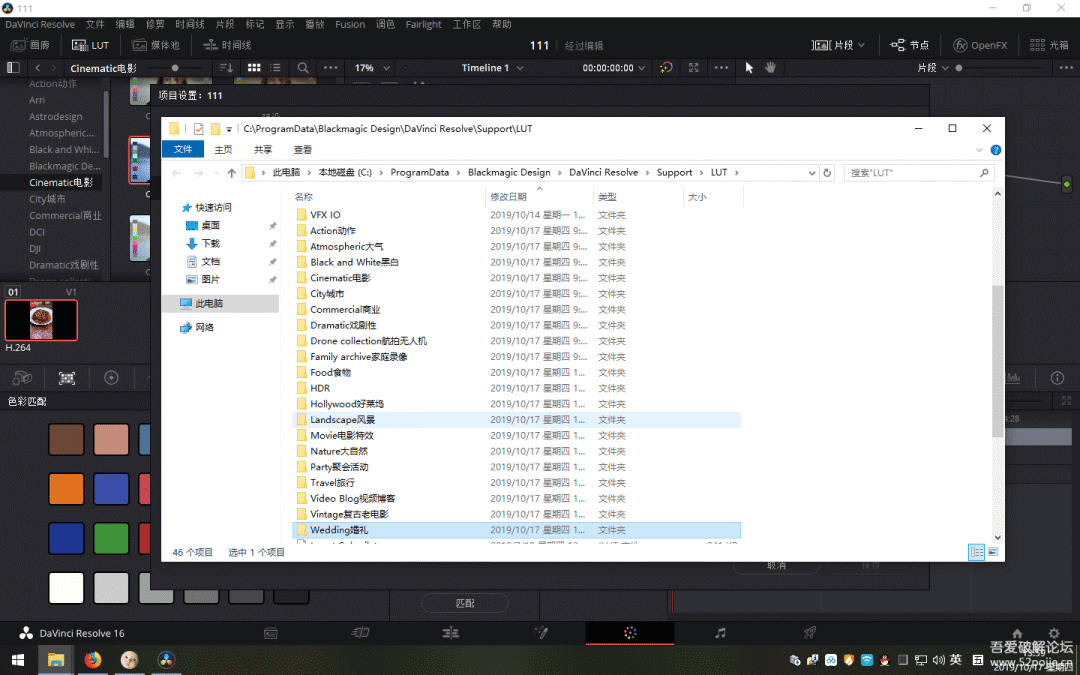Screen dimensions: 1080x675
Task: Toggle Nodes panel button
Action: click(910, 45)
